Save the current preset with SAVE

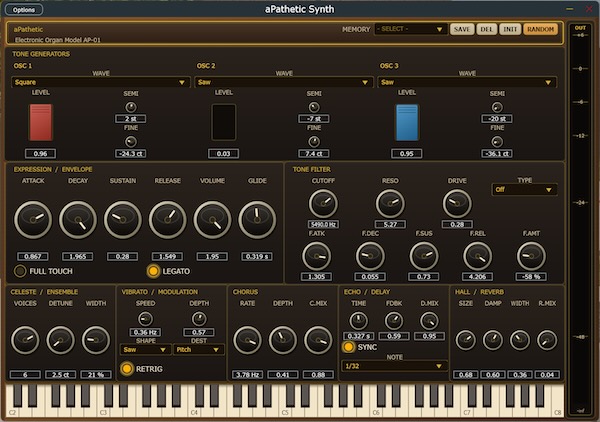(x=462, y=29)
